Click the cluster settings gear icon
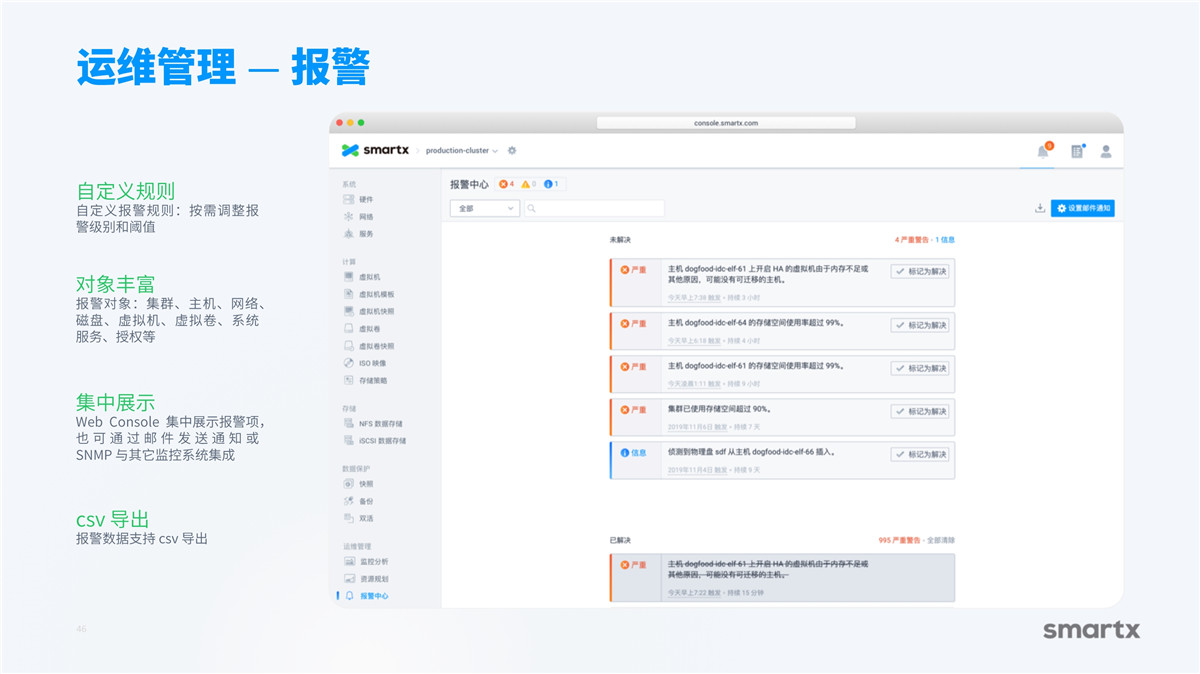This screenshot has width=1200, height=674. point(512,151)
